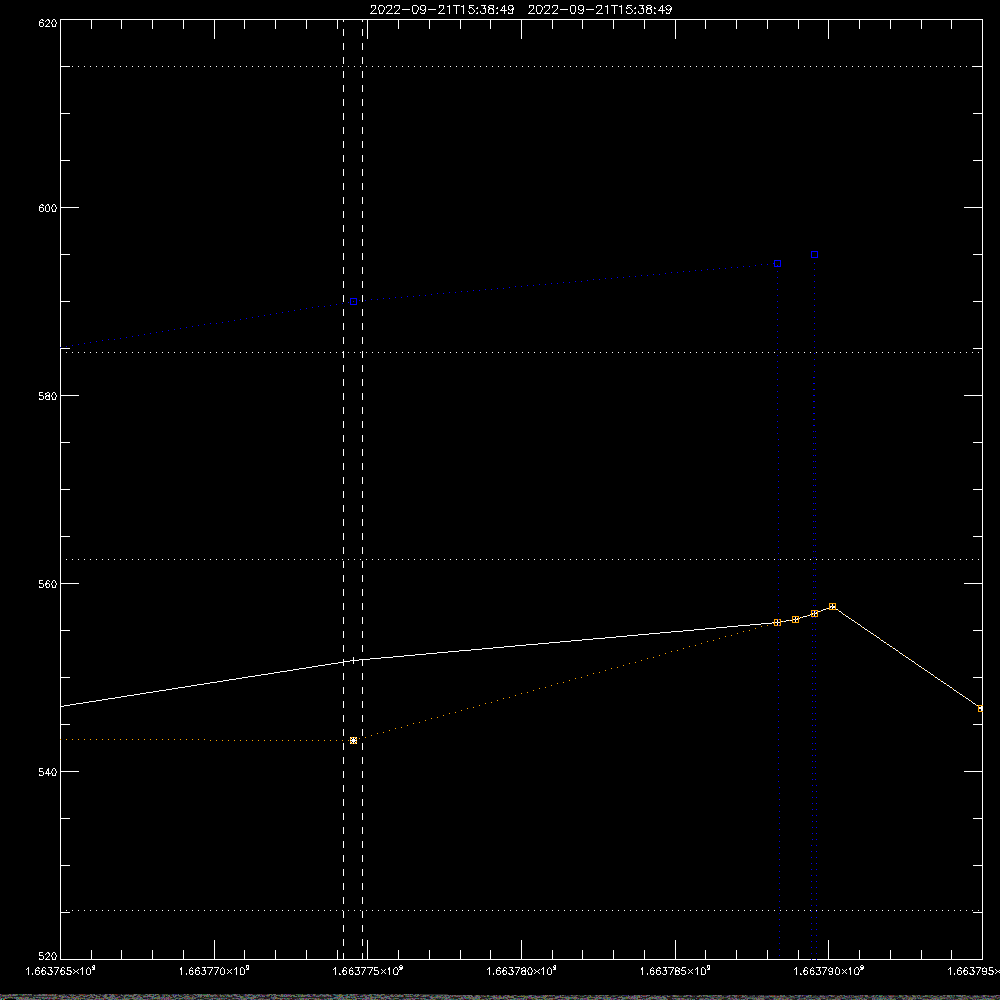Select the y-axis label 560
Image resolution: width=1000 pixels, height=1000 pixels.
pyautogui.click(x=48, y=584)
